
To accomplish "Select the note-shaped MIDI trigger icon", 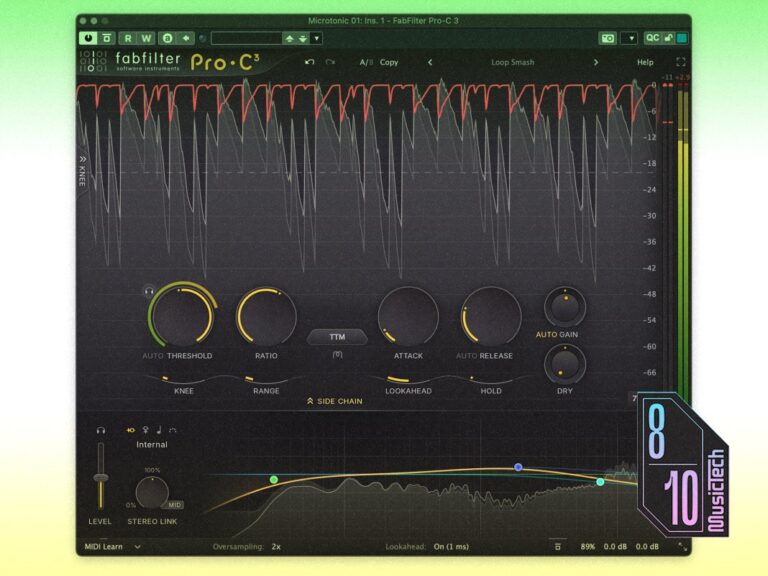I will [159, 430].
